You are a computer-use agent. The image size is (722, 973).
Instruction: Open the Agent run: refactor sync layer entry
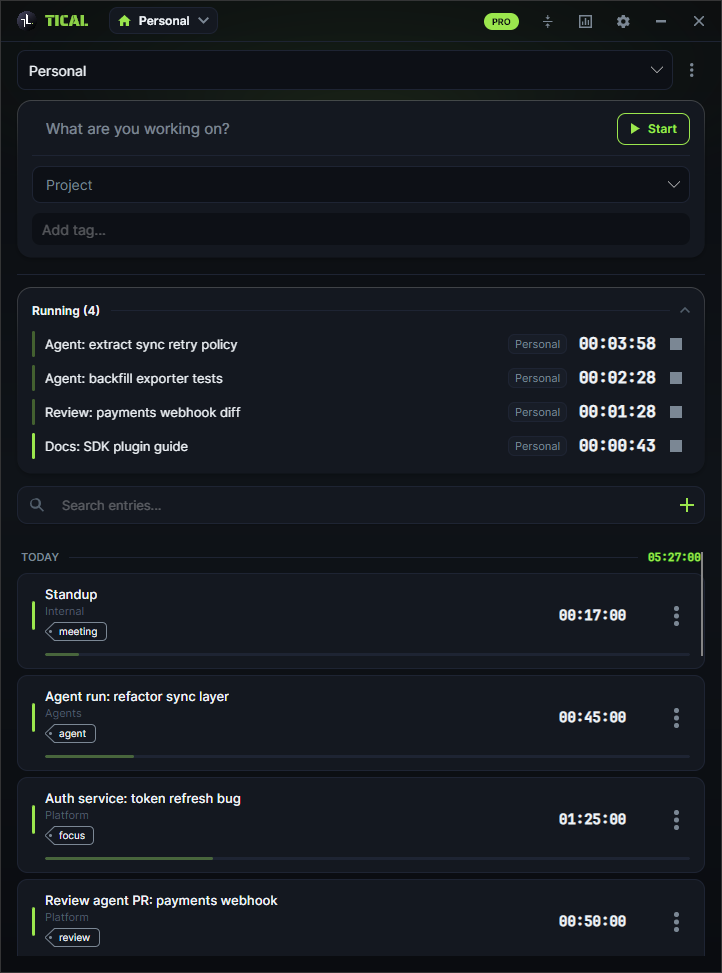point(361,723)
